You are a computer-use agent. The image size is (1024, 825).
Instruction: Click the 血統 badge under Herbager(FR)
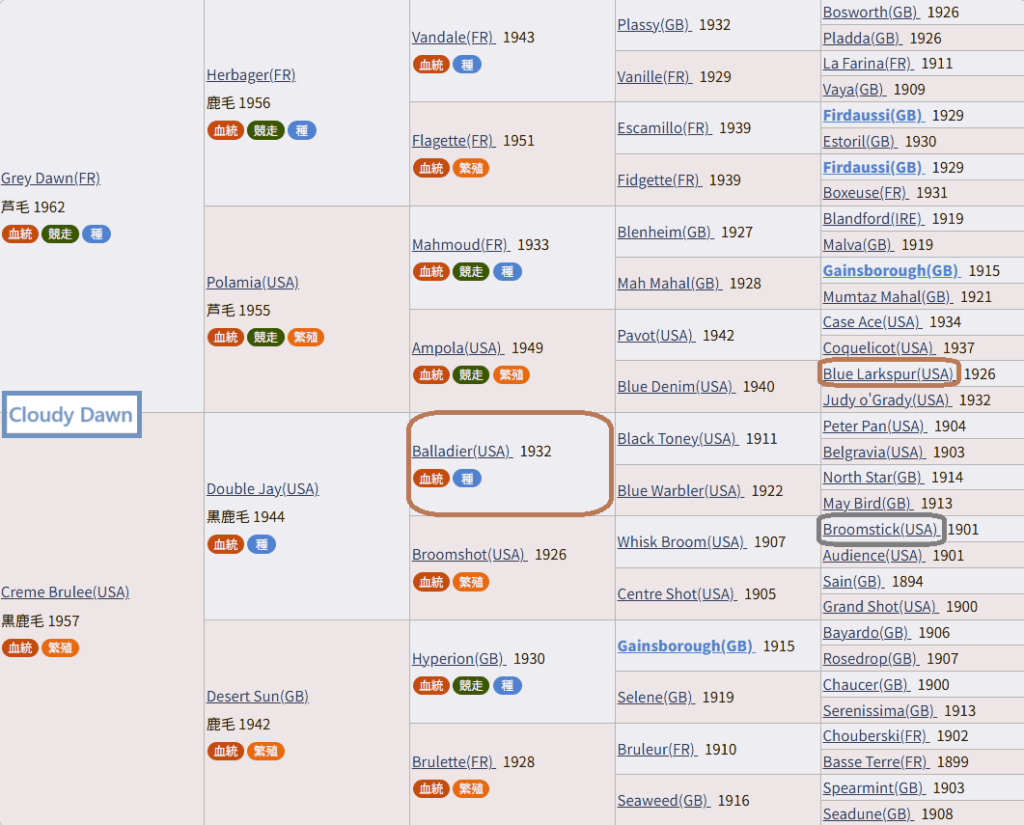(226, 130)
